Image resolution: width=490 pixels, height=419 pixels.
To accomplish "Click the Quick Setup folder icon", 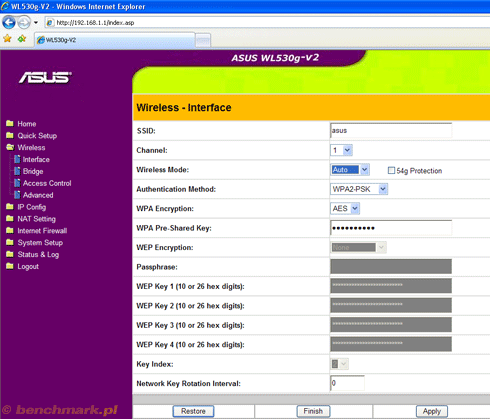I will (x=10, y=136).
